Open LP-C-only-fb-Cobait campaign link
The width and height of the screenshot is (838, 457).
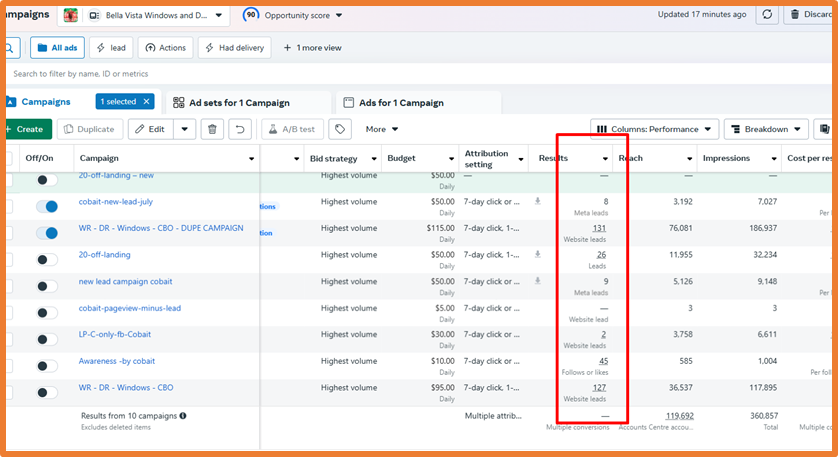coord(114,334)
